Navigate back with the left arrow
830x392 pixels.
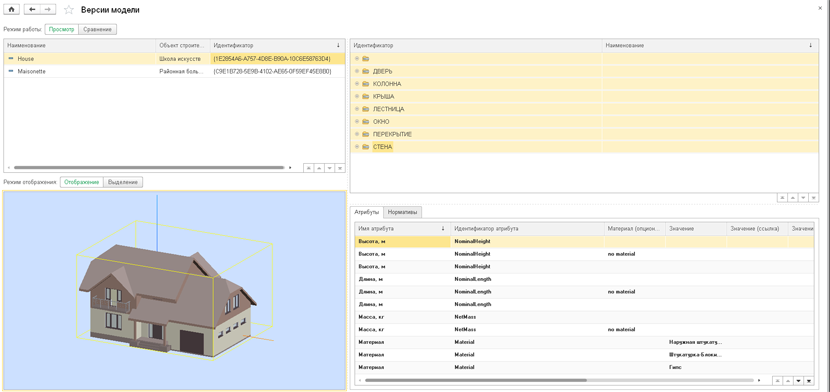pyautogui.click(x=32, y=10)
